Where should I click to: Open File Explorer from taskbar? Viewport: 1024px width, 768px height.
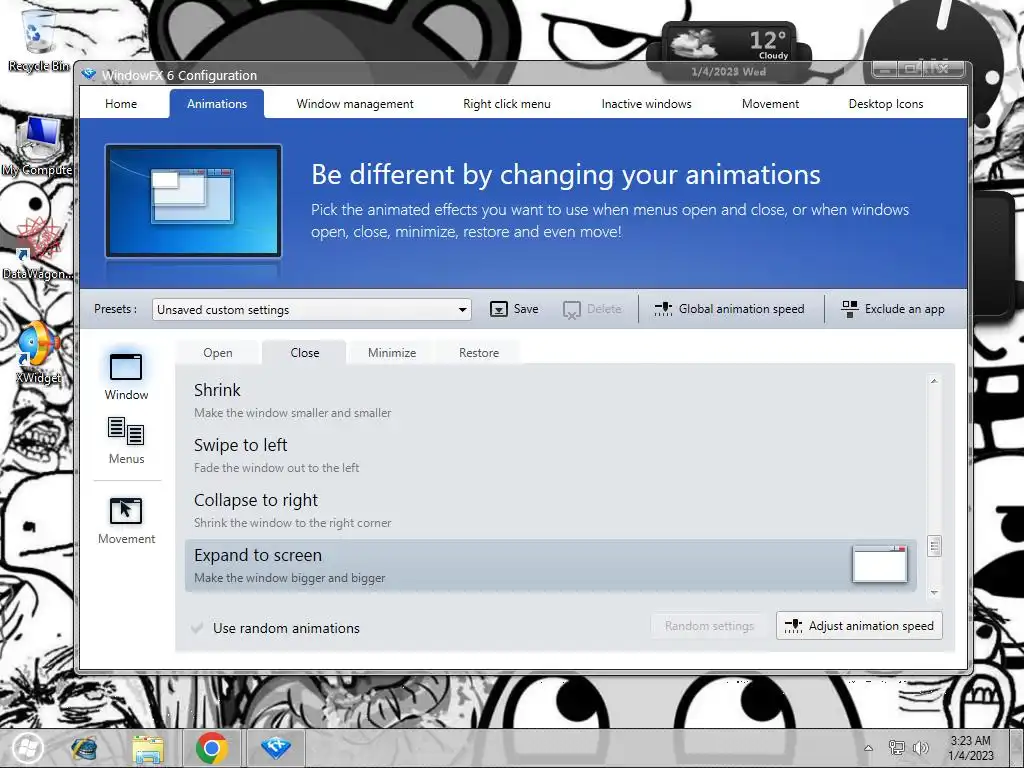coord(148,748)
